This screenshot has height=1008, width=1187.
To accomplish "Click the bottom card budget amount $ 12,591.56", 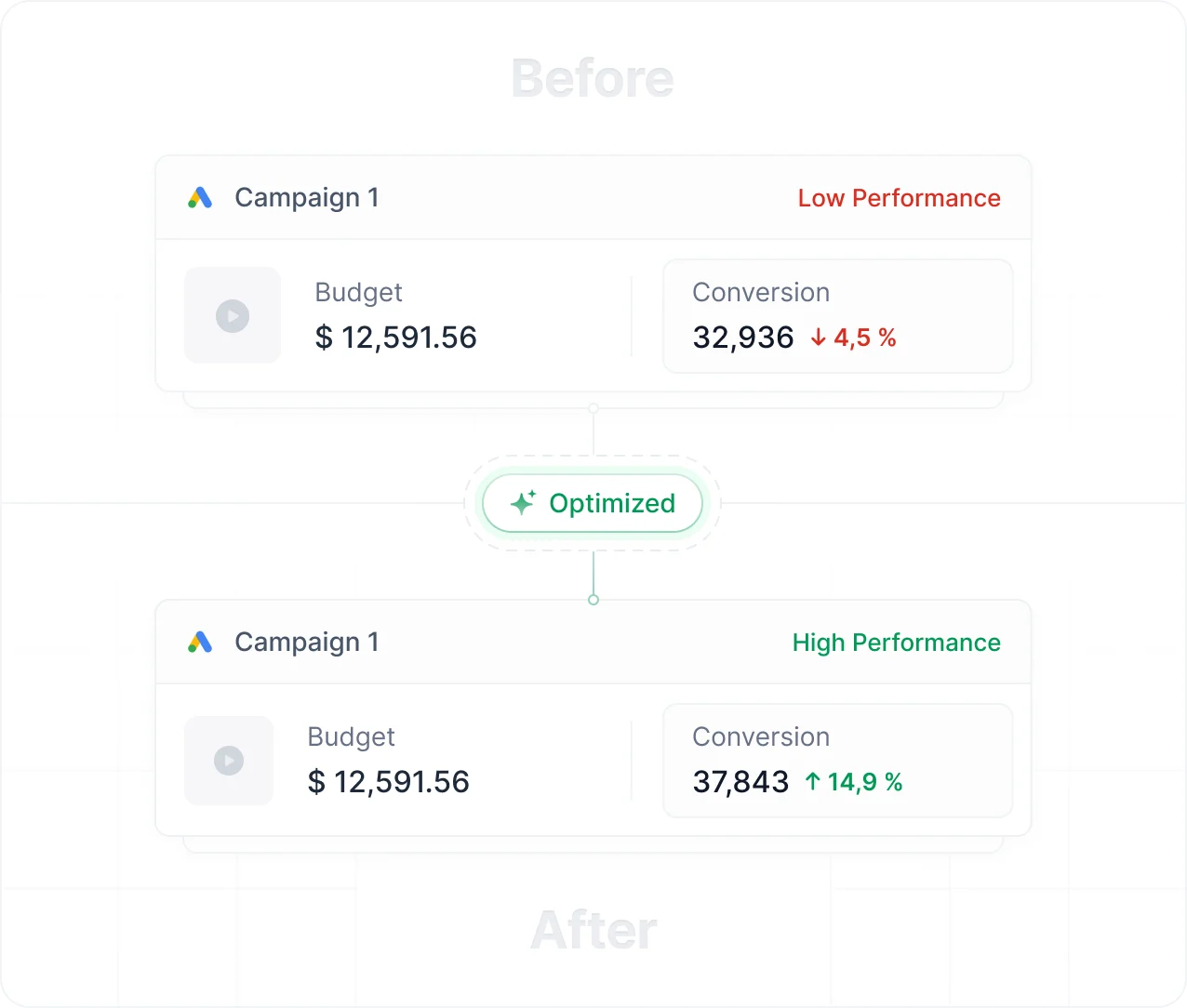I will pyautogui.click(x=389, y=782).
